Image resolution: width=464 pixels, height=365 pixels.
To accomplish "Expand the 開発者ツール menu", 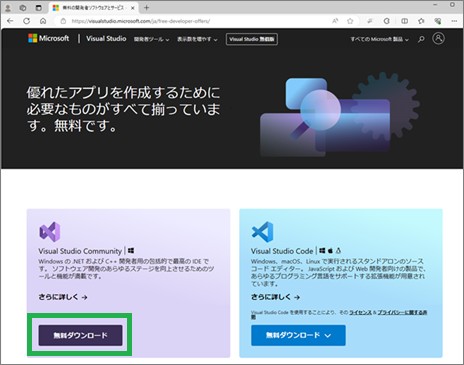I will pos(151,39).
